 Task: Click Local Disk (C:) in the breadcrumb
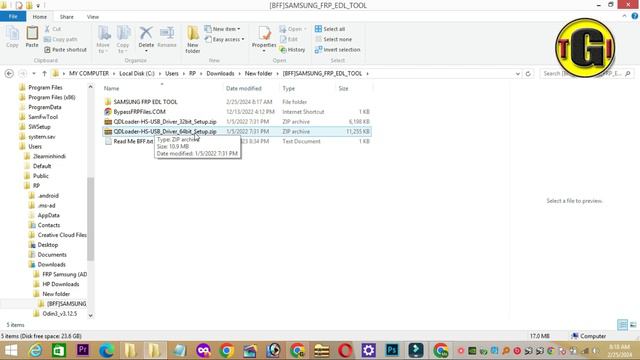137,73
